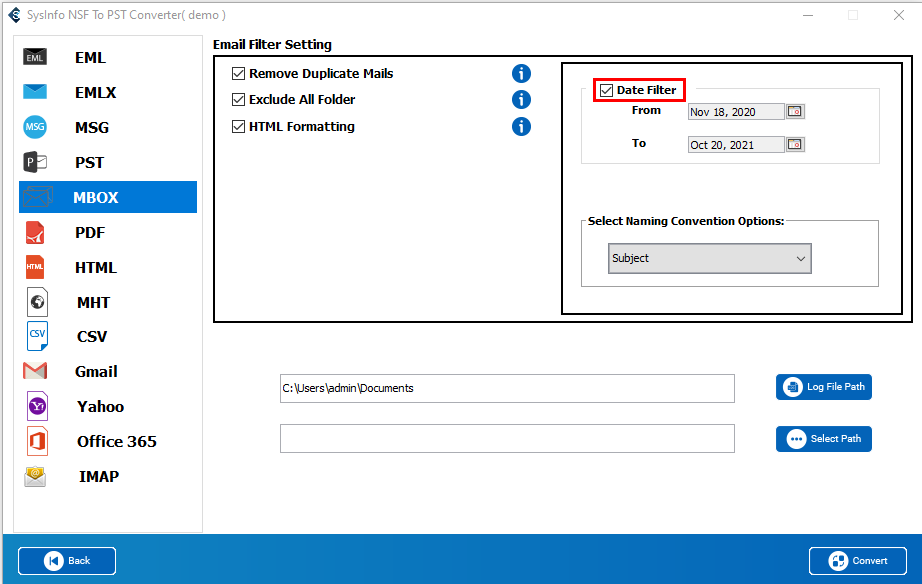Toggle the Date Filter checkbox
This screenshot has width=922, height=584.
[x=606, y=90]
